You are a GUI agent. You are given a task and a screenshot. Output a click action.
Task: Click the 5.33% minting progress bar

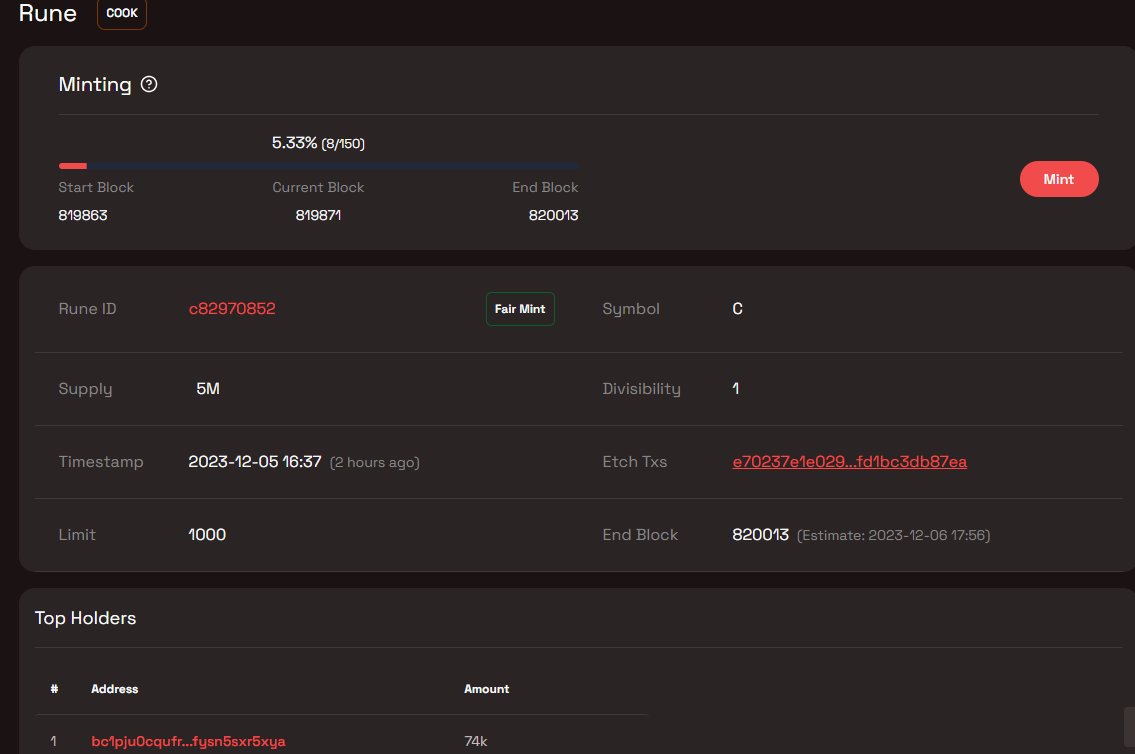pos(320,166)
